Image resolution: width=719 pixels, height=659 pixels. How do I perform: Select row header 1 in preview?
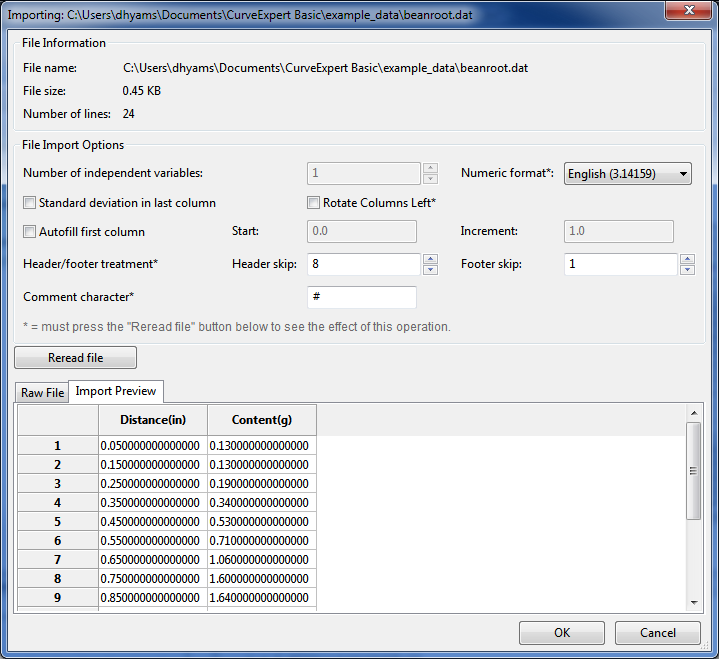tap(58, 446)
